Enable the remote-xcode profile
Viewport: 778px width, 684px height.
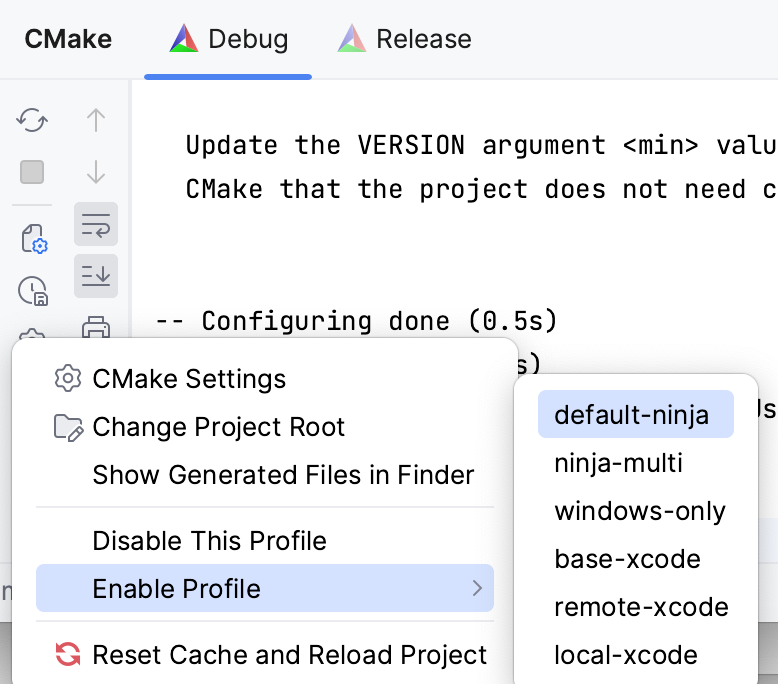point(636,607)
